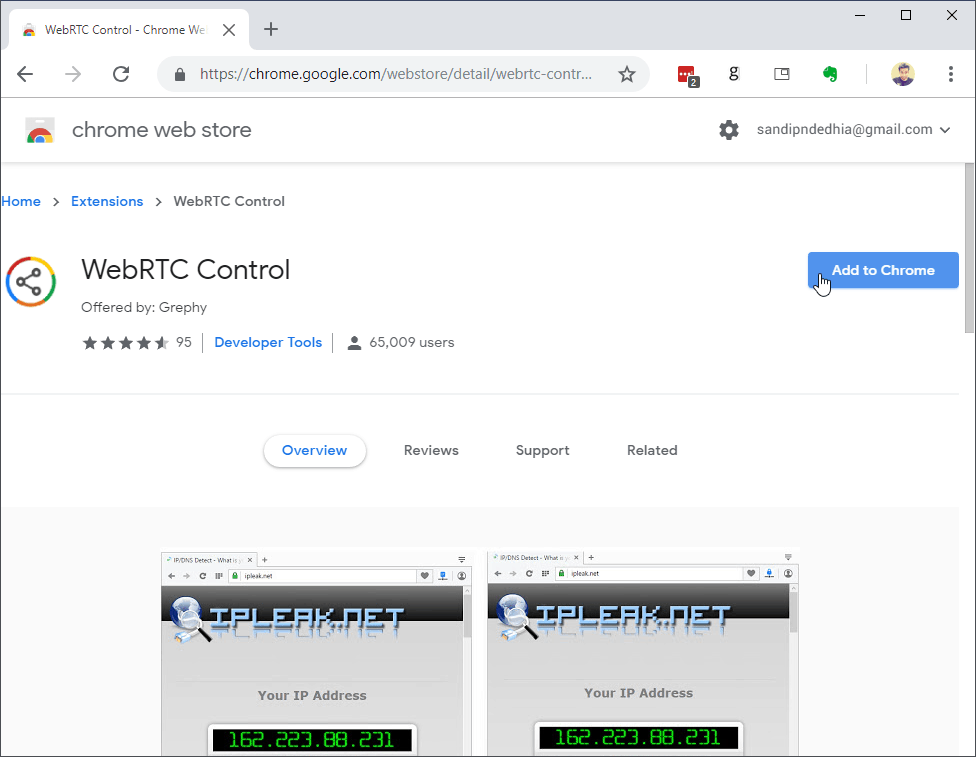
Task: Open the Evernote elephant extension
Action: pos(830,74)
